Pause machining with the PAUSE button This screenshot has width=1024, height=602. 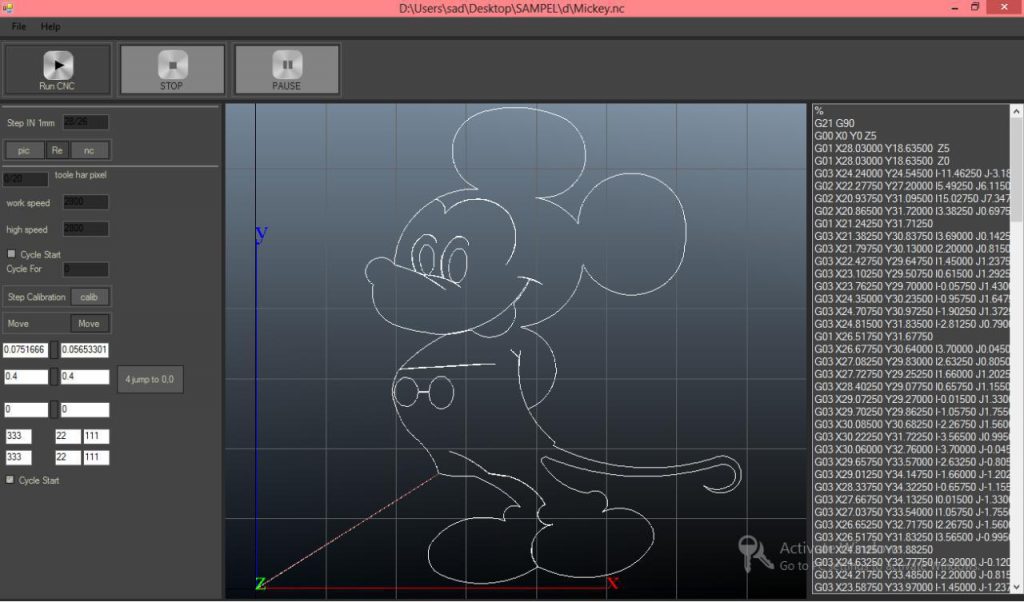tap(287, 69)
